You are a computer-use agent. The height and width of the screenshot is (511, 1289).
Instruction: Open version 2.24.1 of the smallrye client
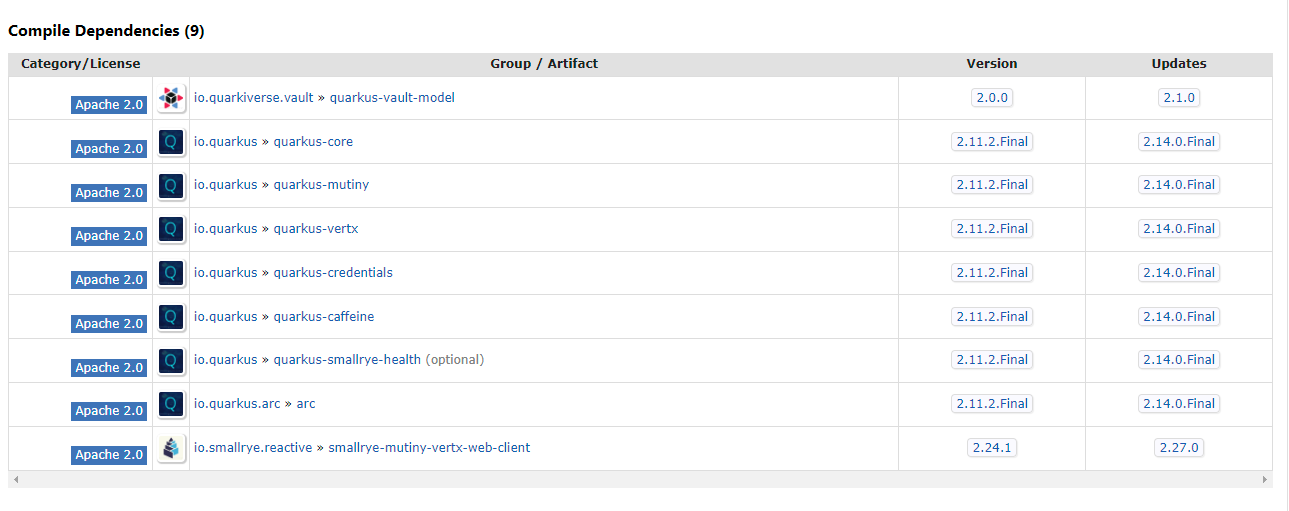[x=991, y=448]
